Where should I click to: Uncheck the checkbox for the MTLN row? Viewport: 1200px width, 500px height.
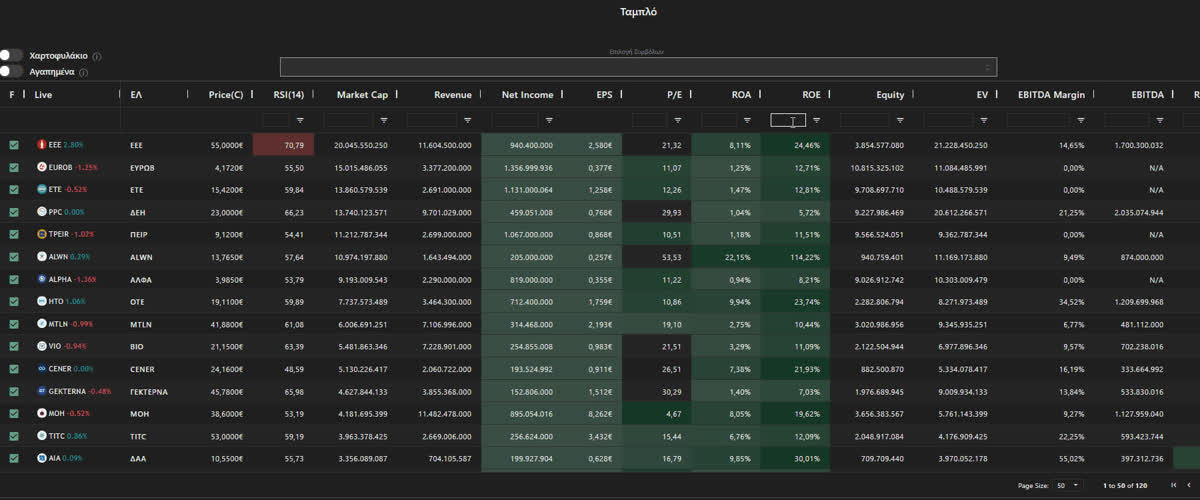click(14, 323)
